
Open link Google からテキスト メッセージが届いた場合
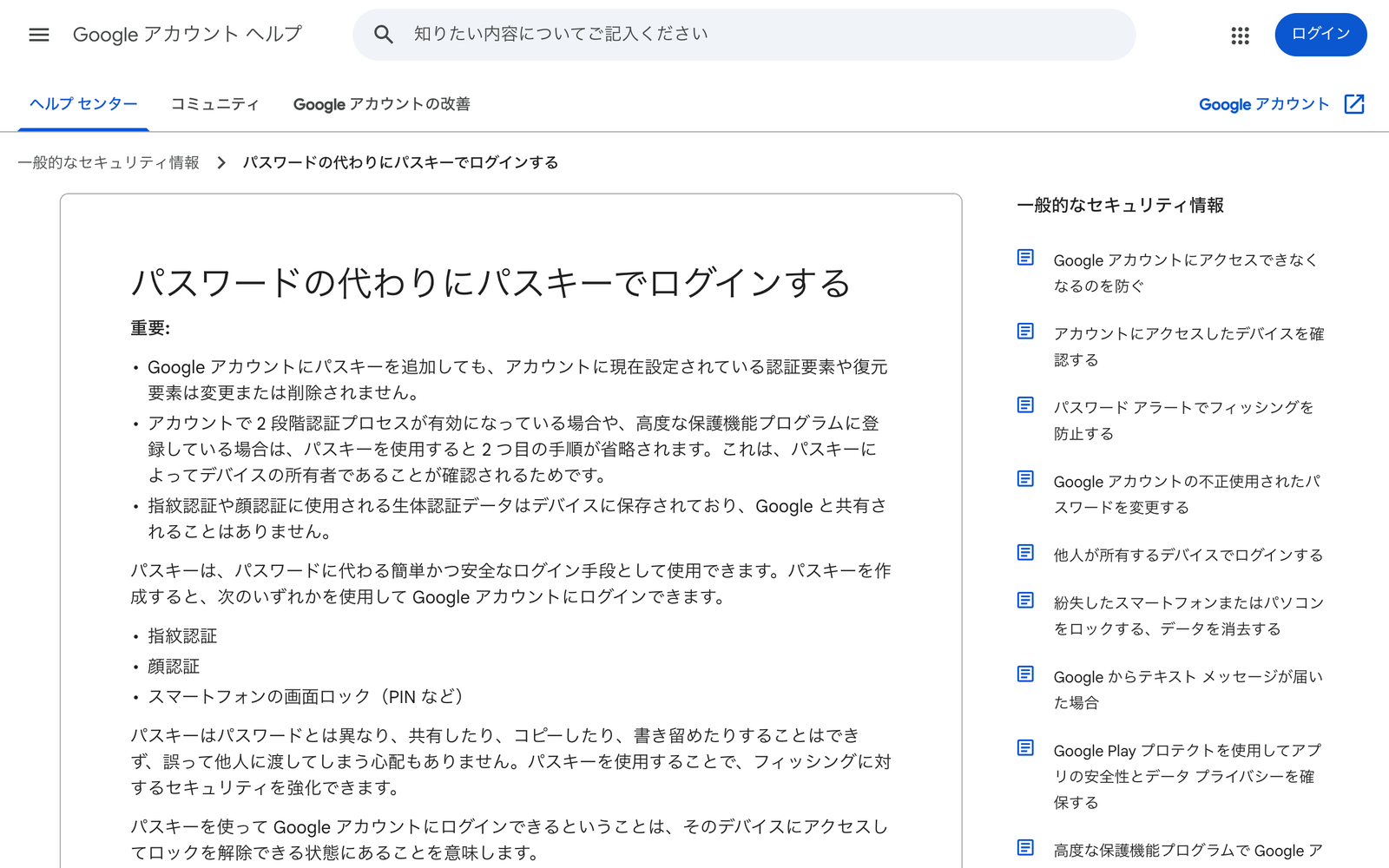(1188, 689)
